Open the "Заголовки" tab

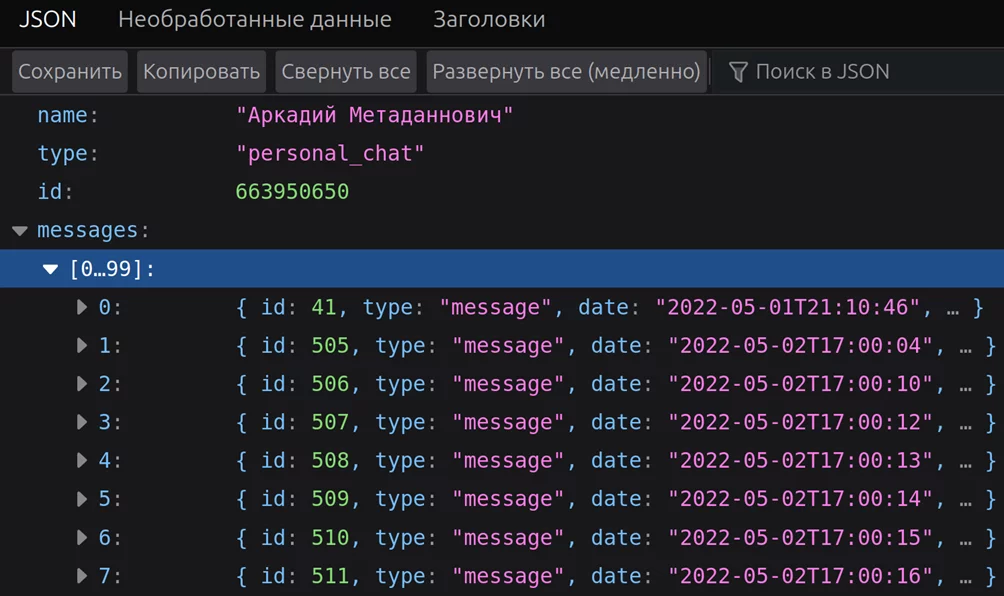point(488,19)
